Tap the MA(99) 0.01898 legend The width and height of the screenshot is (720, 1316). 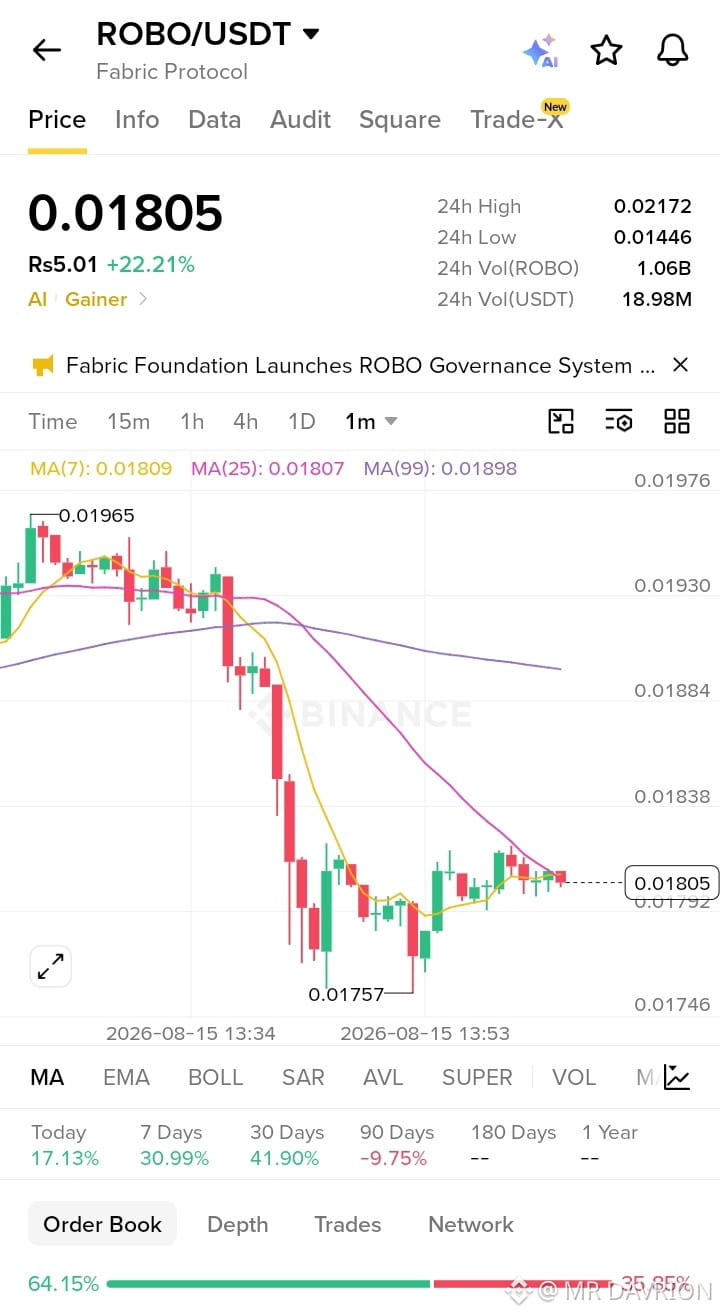click(x=440, y=468)
